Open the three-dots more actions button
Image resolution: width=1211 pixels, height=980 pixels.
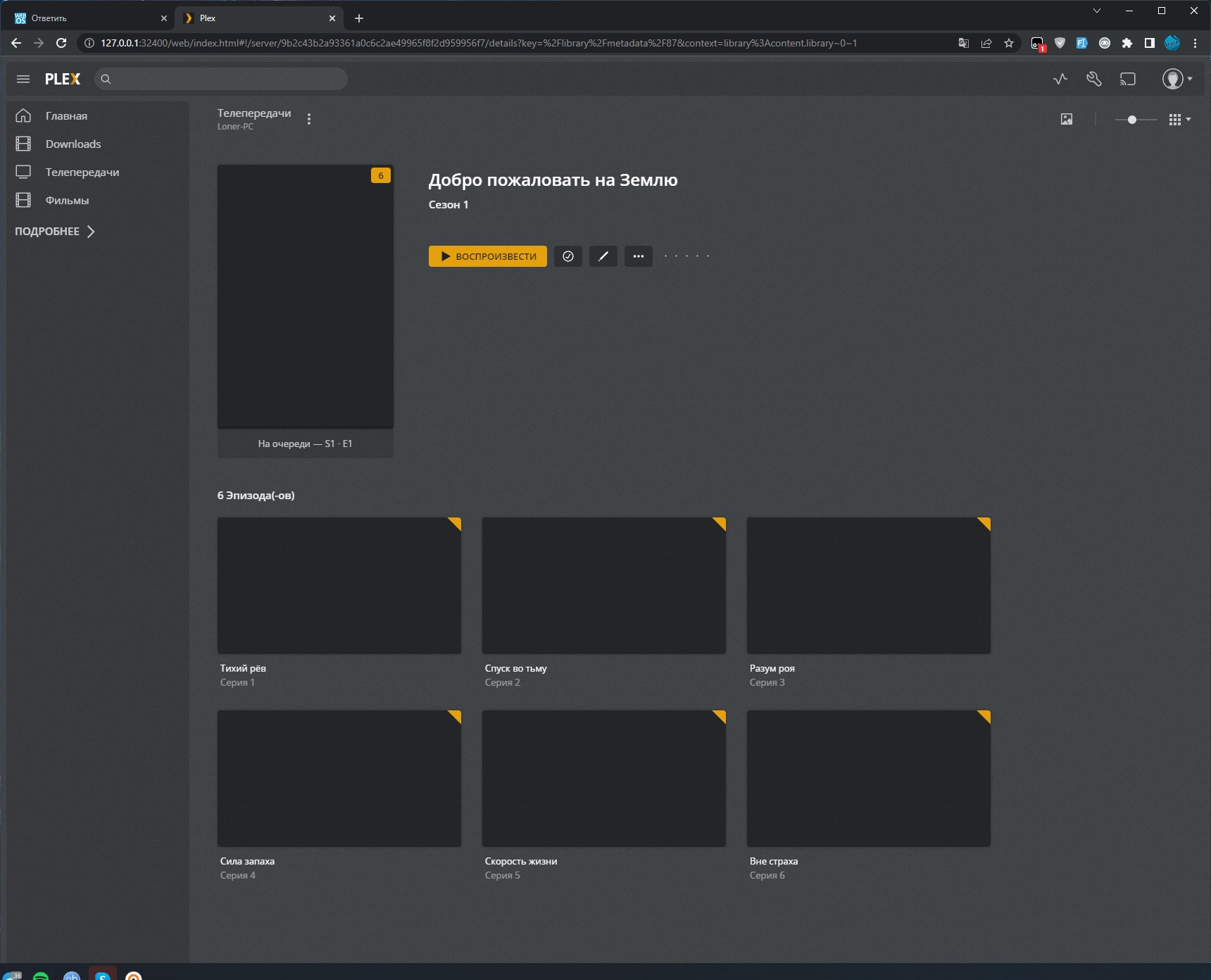pos(638,256)
